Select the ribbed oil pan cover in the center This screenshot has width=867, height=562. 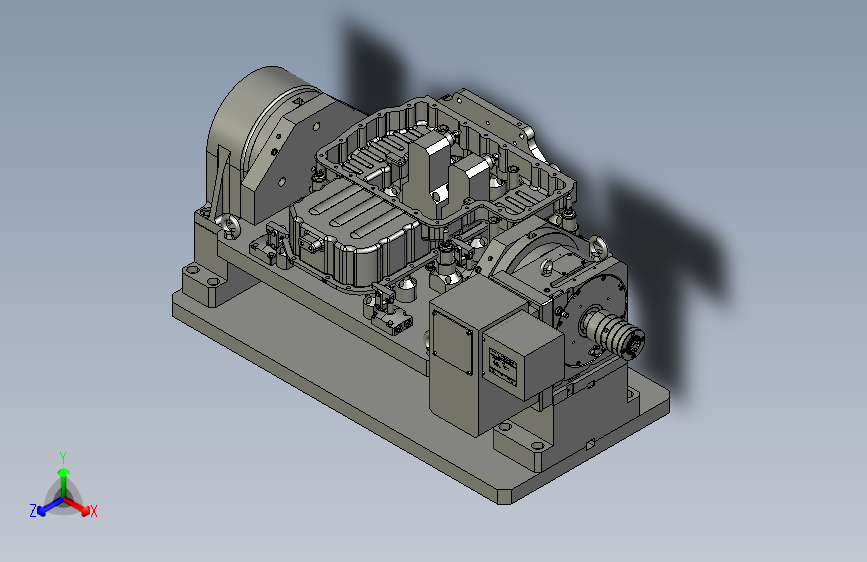(x=358, y=231)
